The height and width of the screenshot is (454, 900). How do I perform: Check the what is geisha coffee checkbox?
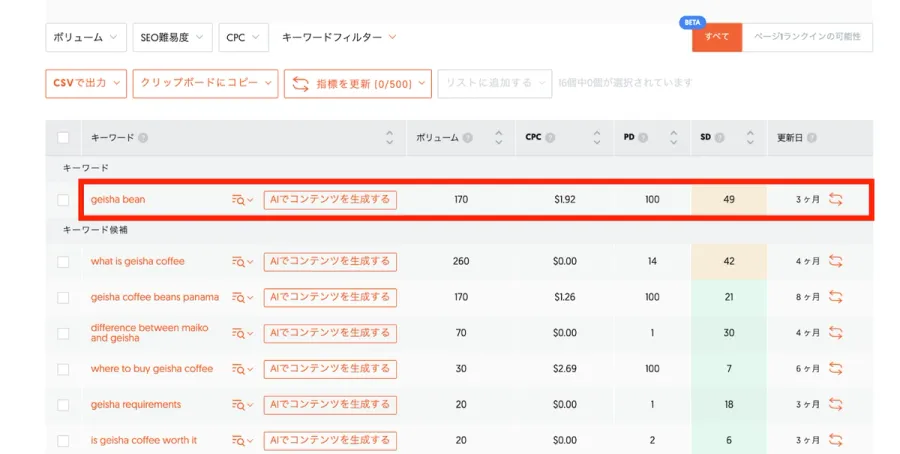[63, 262]
